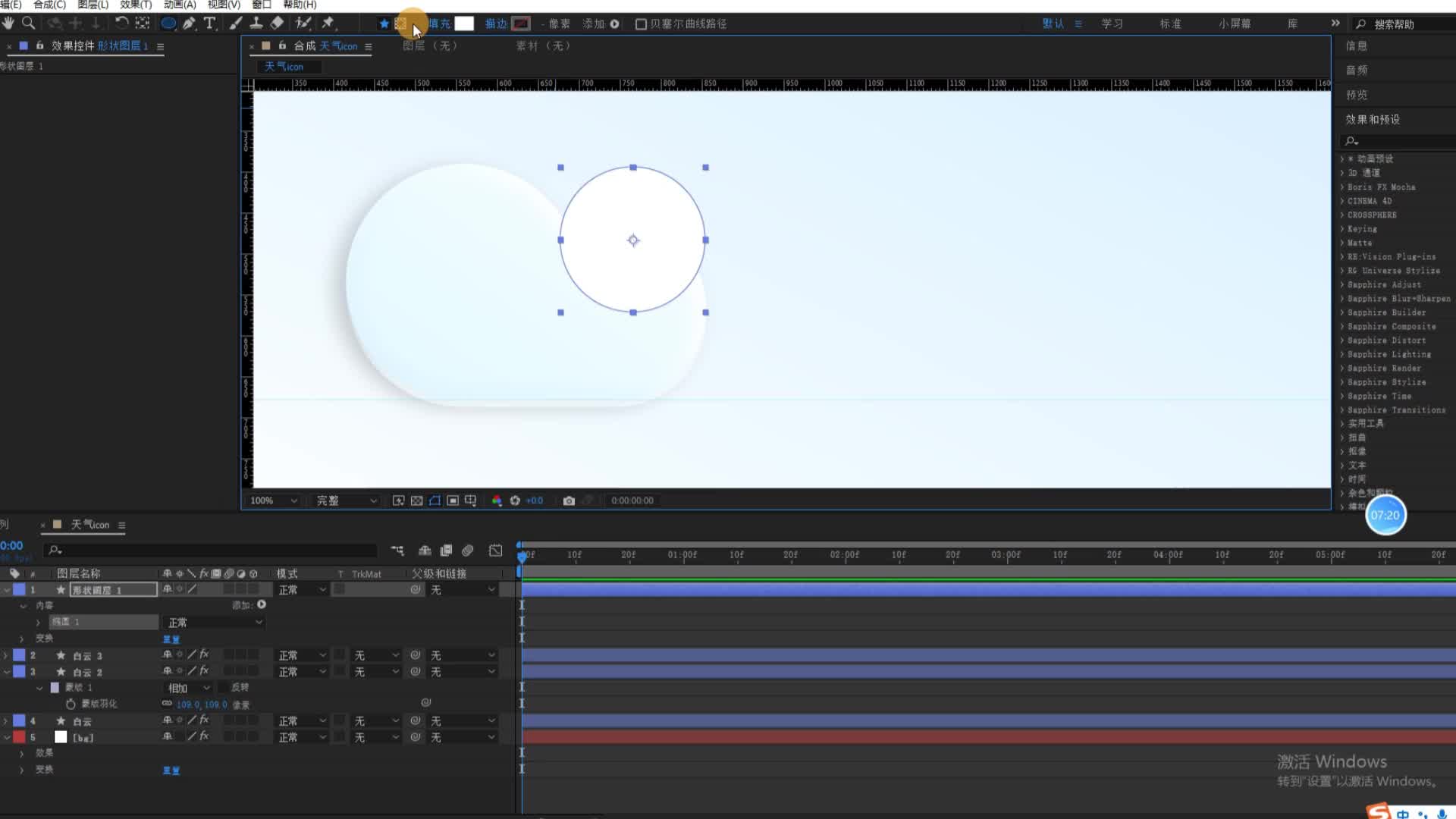Toggle transparency grid in viewer
Screen dimensions: 1456x819
tap(416, 500)
